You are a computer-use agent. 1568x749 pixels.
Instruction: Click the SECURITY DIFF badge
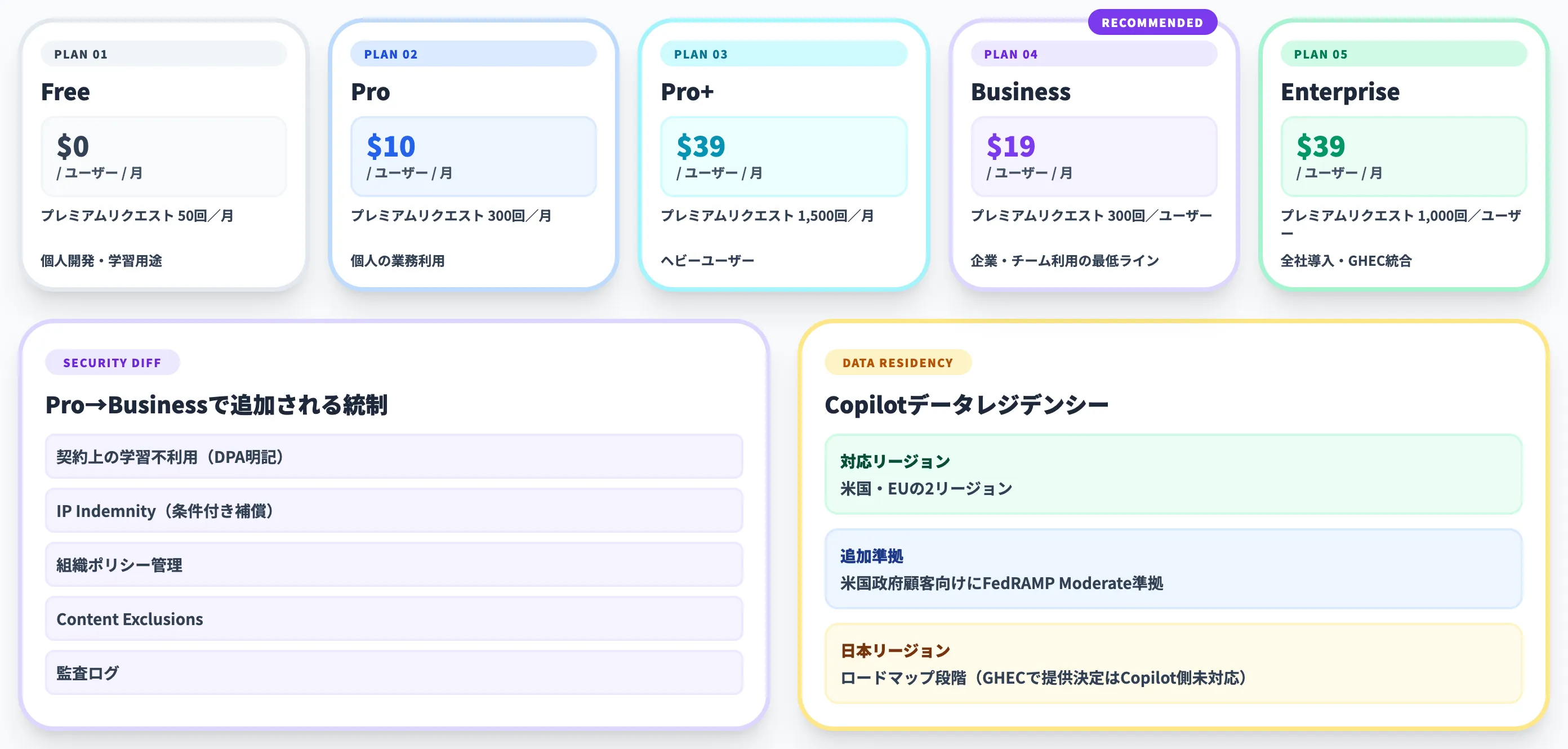click(112, 363)
